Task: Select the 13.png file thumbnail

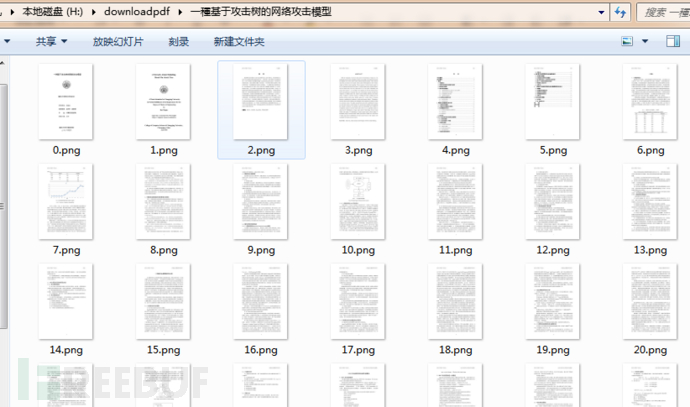Action: coord(650,202)
